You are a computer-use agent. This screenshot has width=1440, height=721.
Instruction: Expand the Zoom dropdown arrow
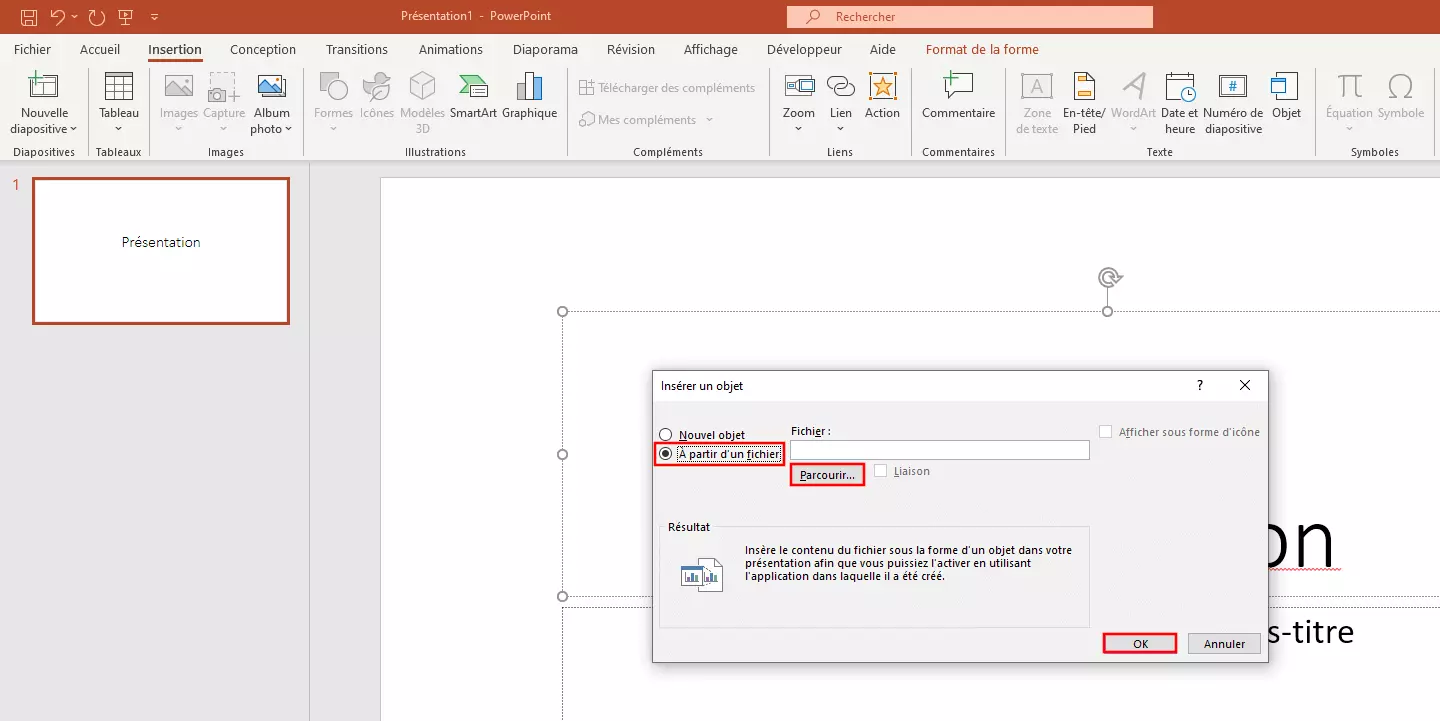click(x=799, y=129)
